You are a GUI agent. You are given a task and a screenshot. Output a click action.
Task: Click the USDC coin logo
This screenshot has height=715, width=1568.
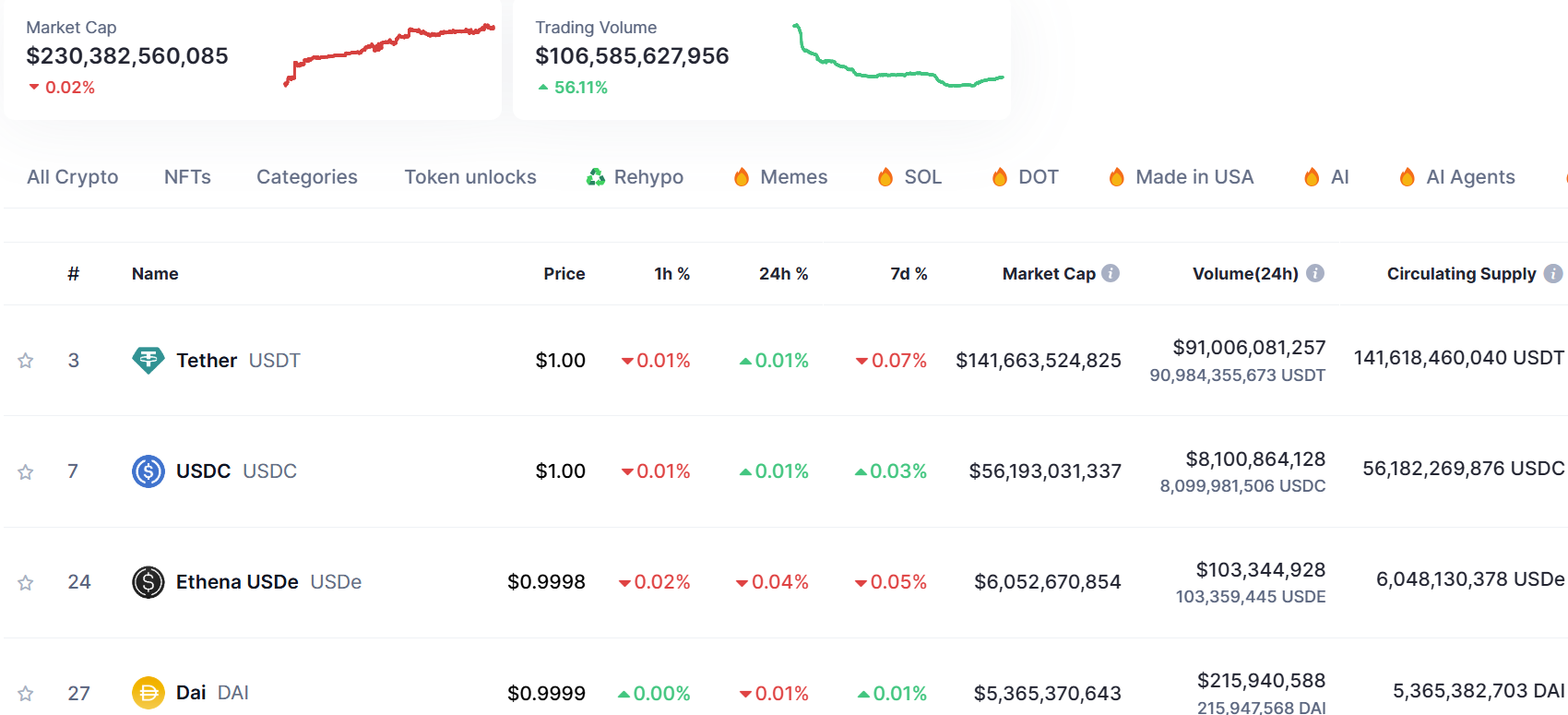point(148,471)
